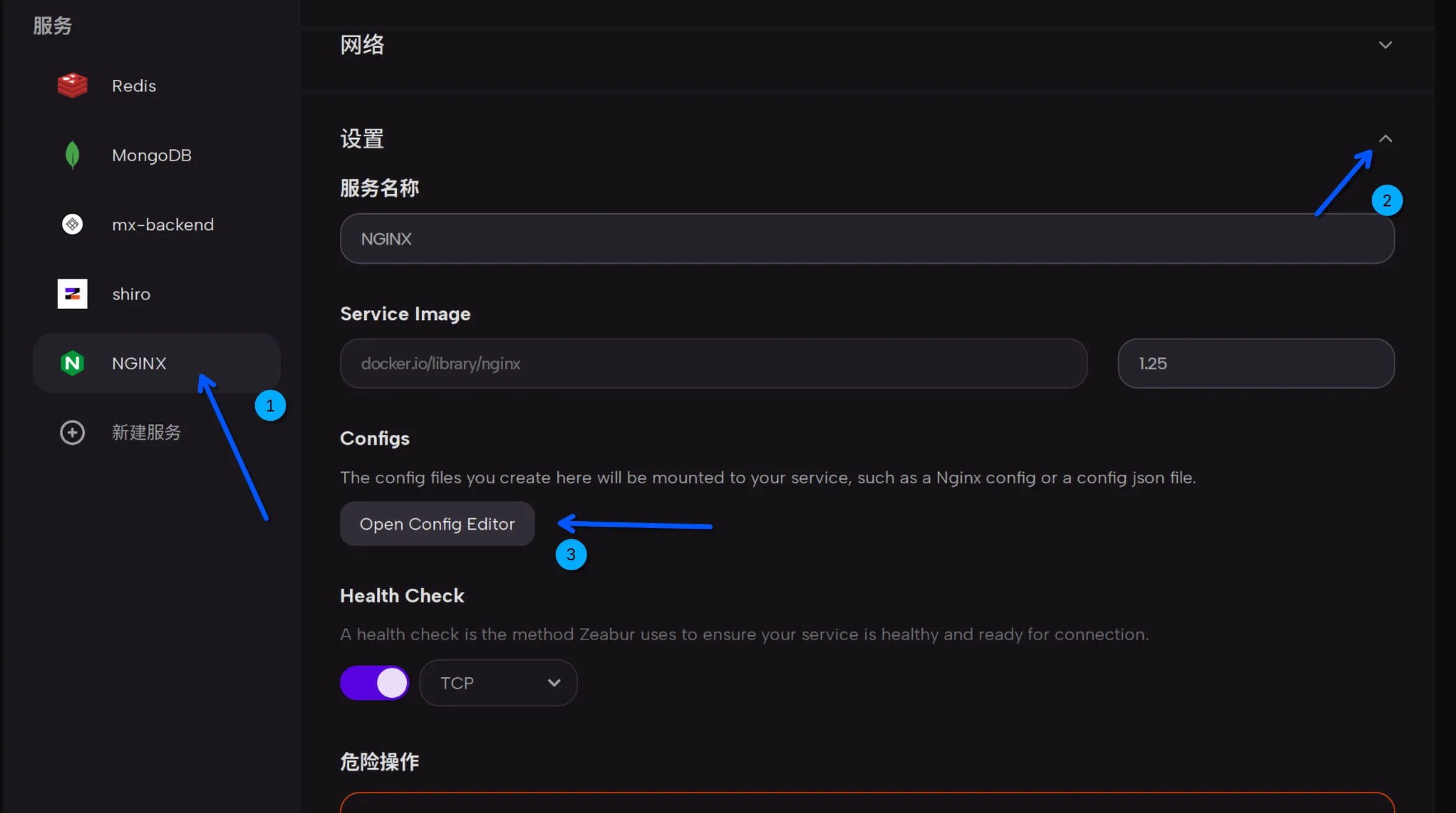This screenshot has width=1456, height=813.
Task: Expand the 网络 section chevron
Action: [1385, 45]
